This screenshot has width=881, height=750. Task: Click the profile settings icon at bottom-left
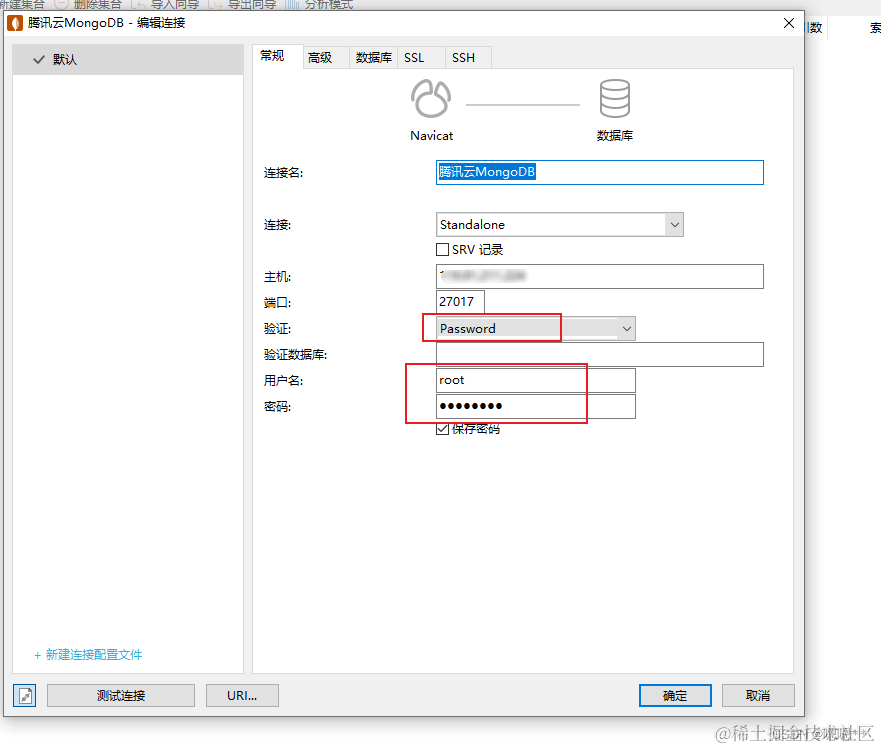25,696
